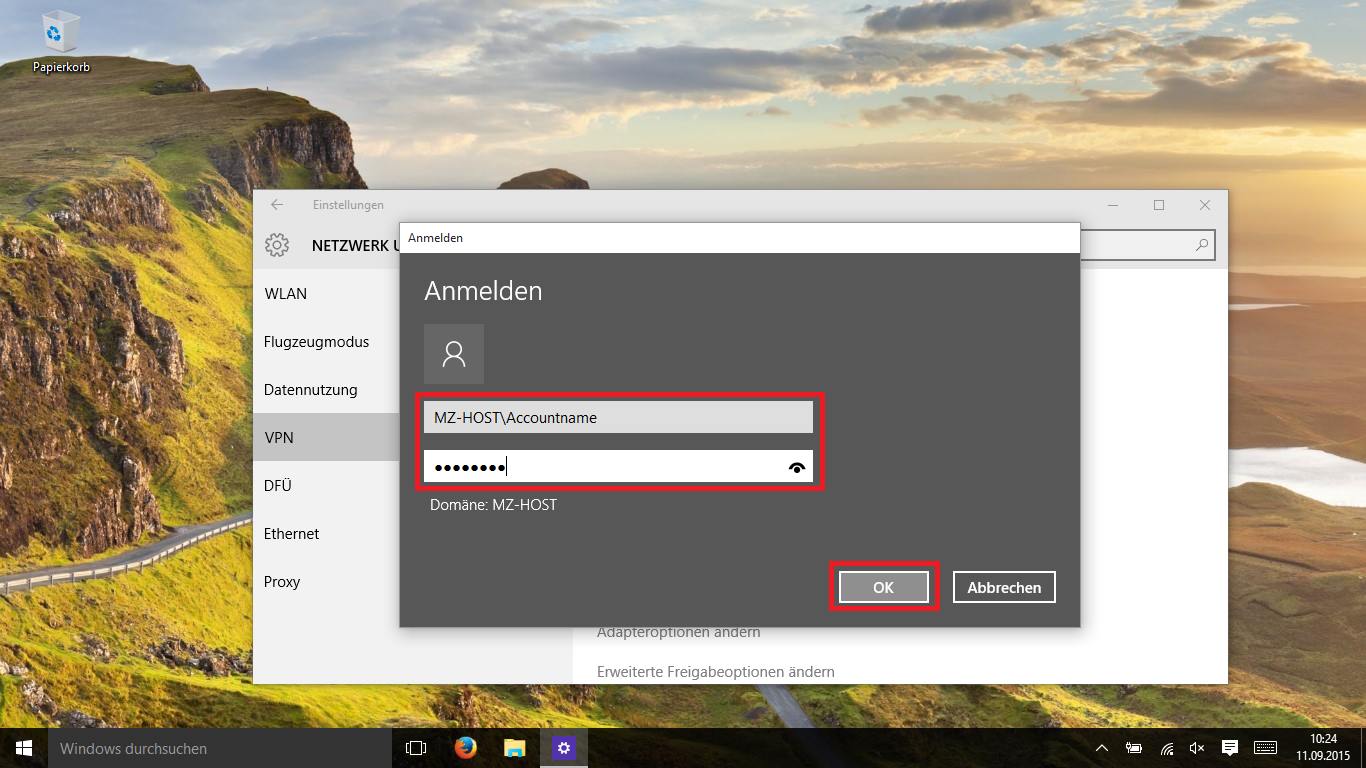Click the password input field
Image resolution: width=1366 pixels, height=768 pixels.
coord(618,466)
